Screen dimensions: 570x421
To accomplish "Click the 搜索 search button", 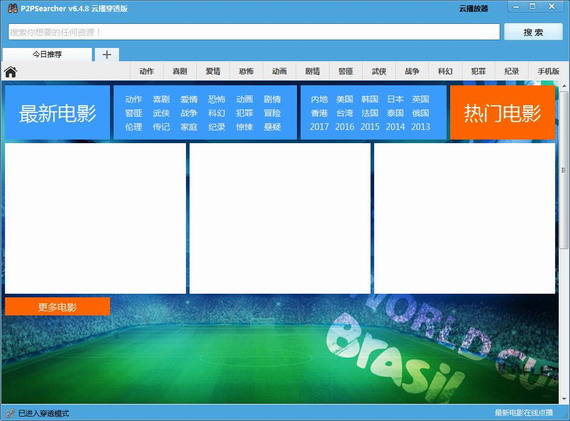I will click(533, 32).
